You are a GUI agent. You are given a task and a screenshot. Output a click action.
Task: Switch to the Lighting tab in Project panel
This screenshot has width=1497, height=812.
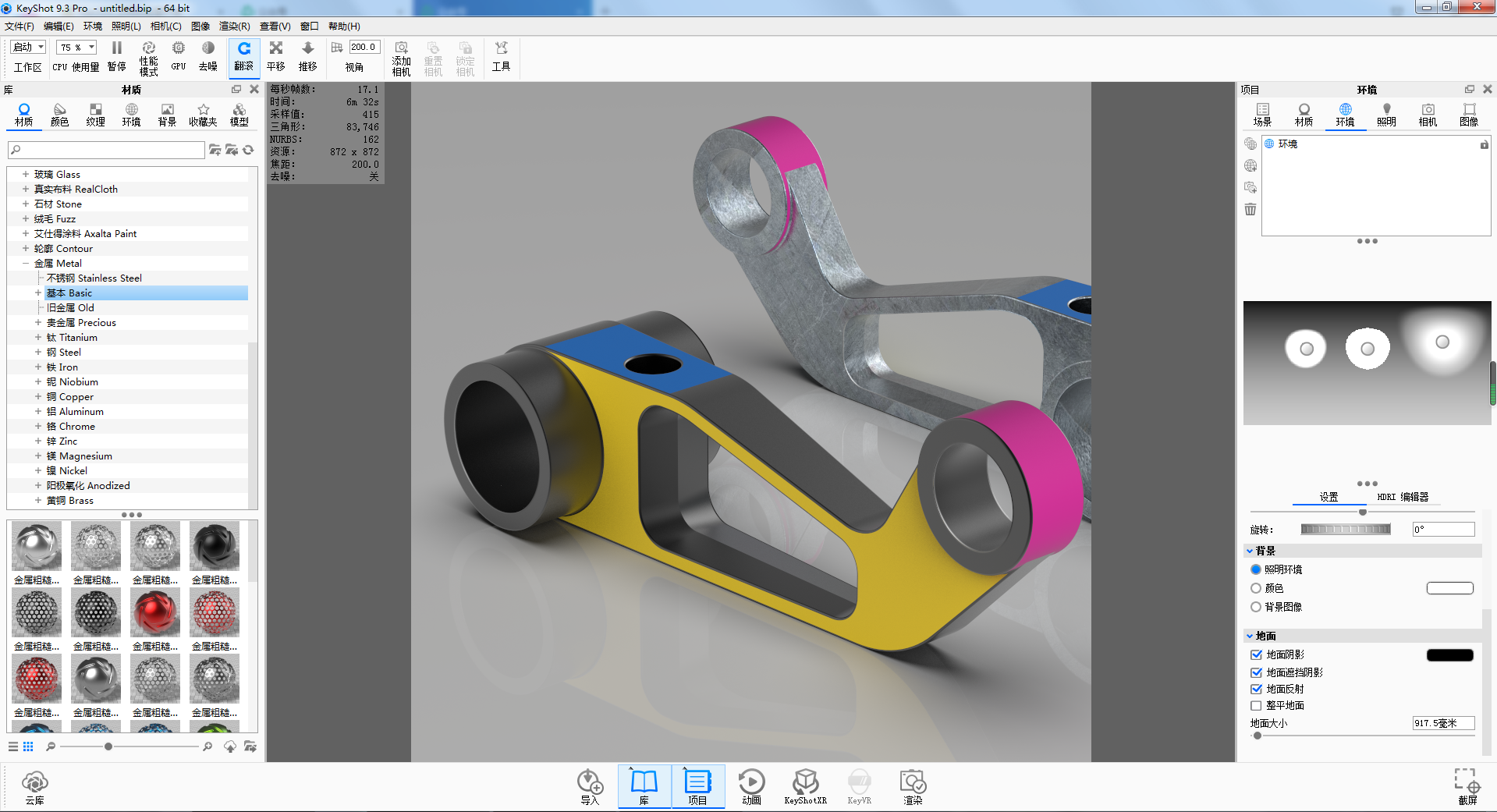[x=1386, y=113]
